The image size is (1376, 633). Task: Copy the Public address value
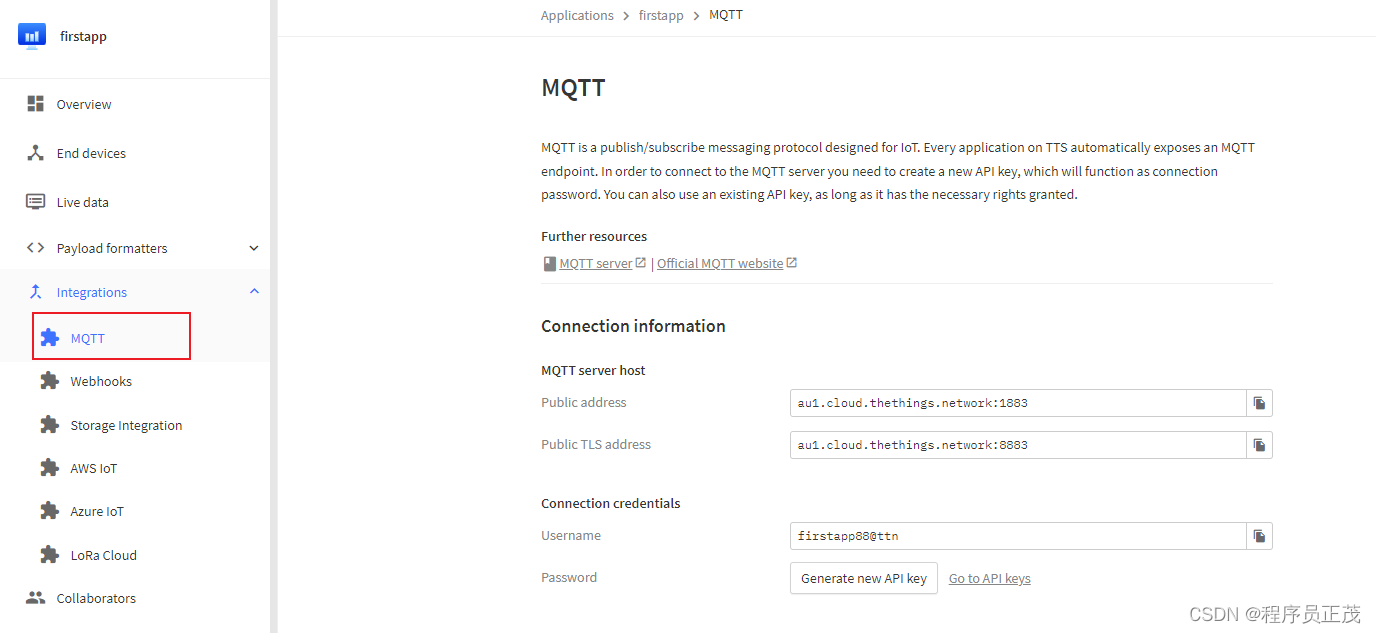(1259, 403)
